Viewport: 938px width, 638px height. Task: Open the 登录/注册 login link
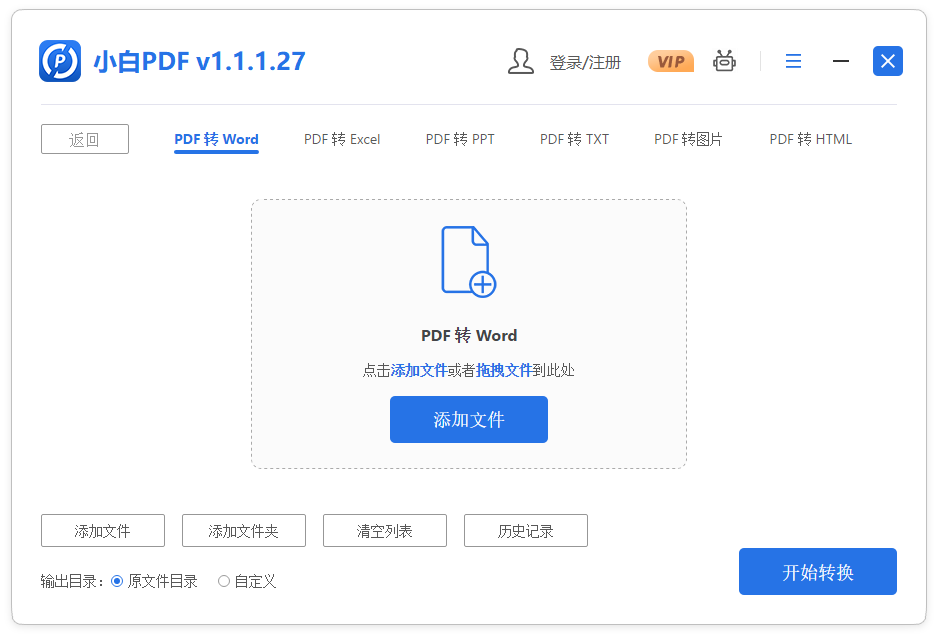(x=585, y=62)
